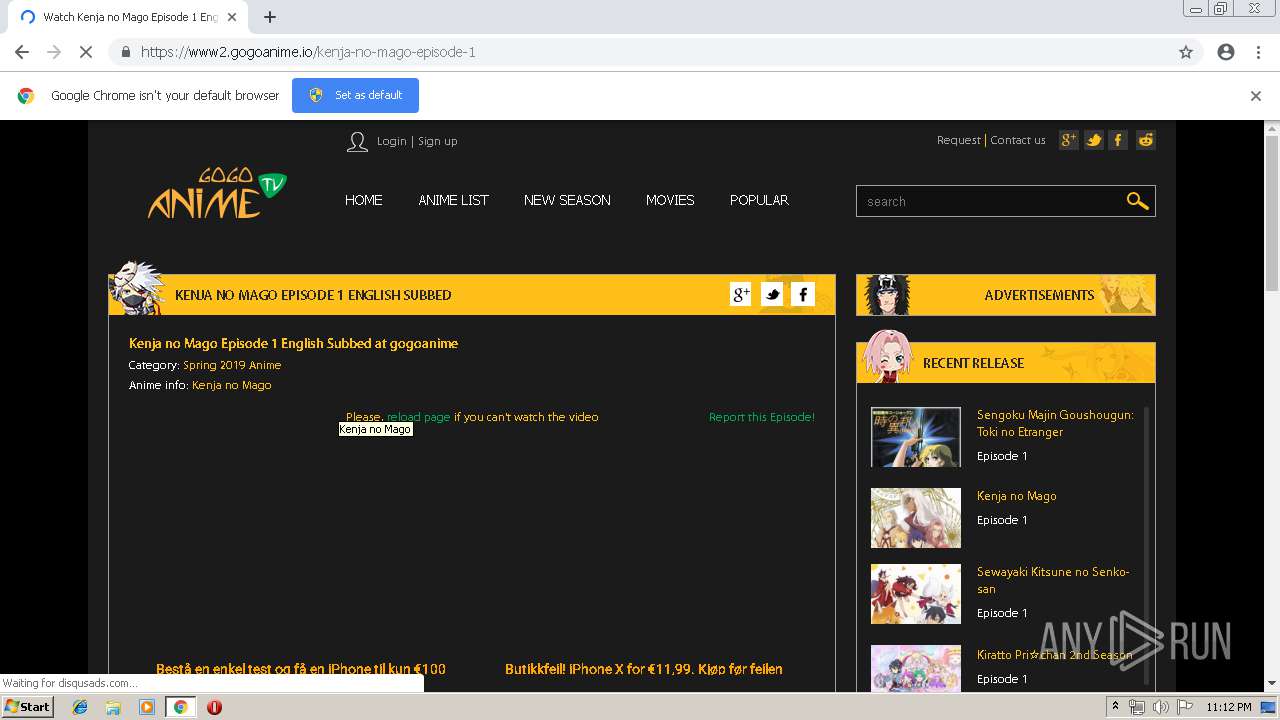Click the GoGoAnime TV logo

pyautogui.click(x=217, y=194)
